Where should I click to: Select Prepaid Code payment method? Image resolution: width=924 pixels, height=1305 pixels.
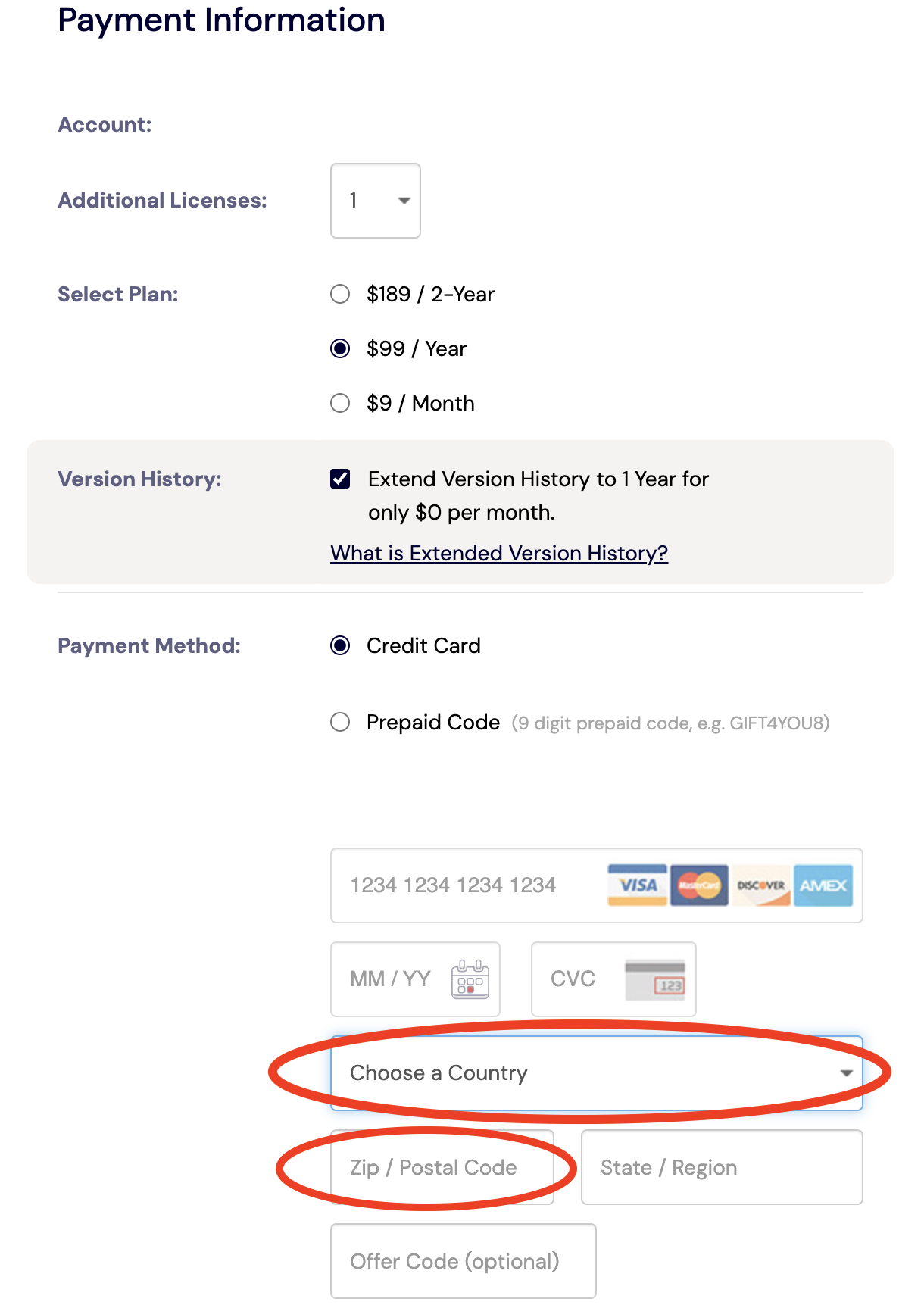(340, 723)
